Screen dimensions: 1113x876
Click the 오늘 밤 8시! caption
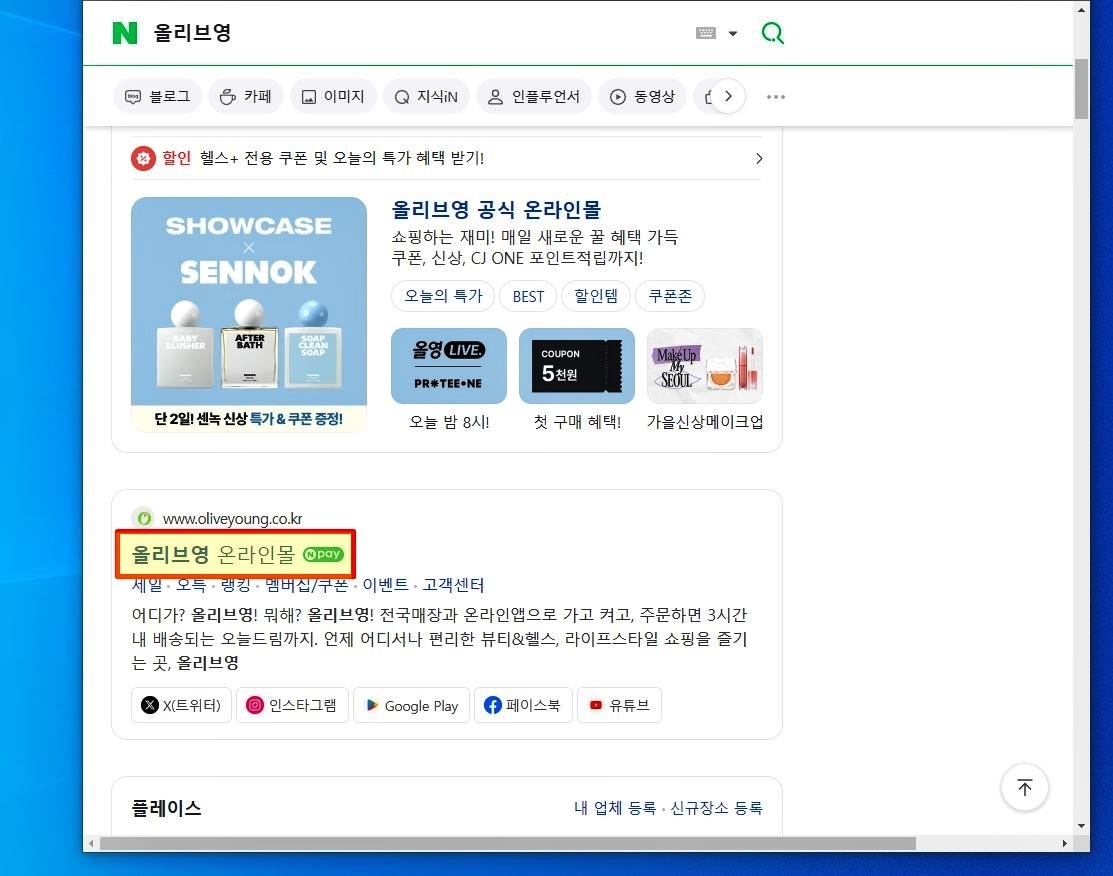pyautogui.click(x=449, y=422)
